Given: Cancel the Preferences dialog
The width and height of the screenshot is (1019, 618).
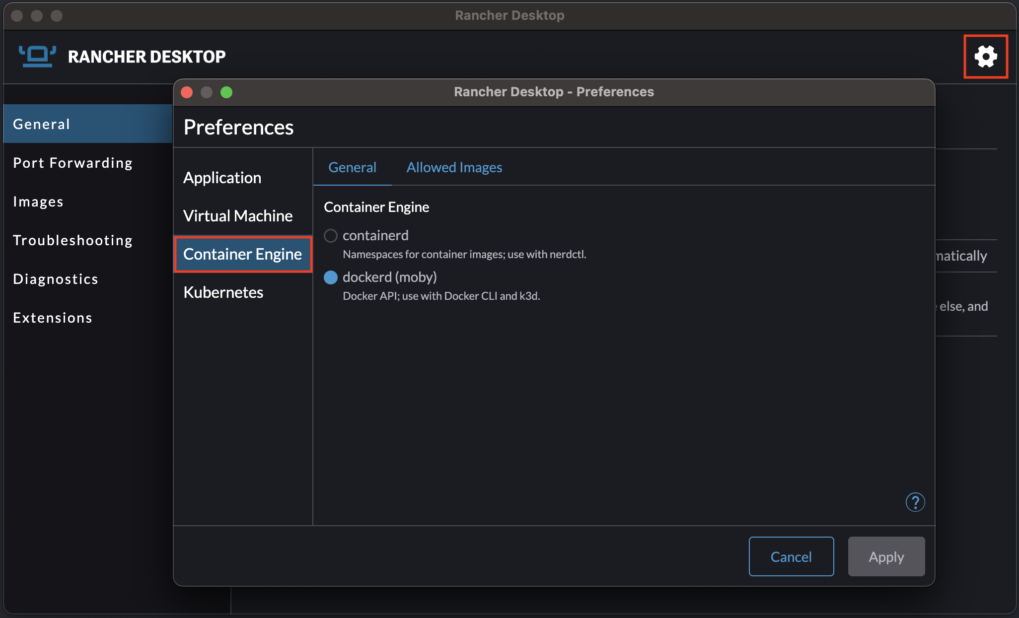Looking at the screenshot, I should 790,557.
